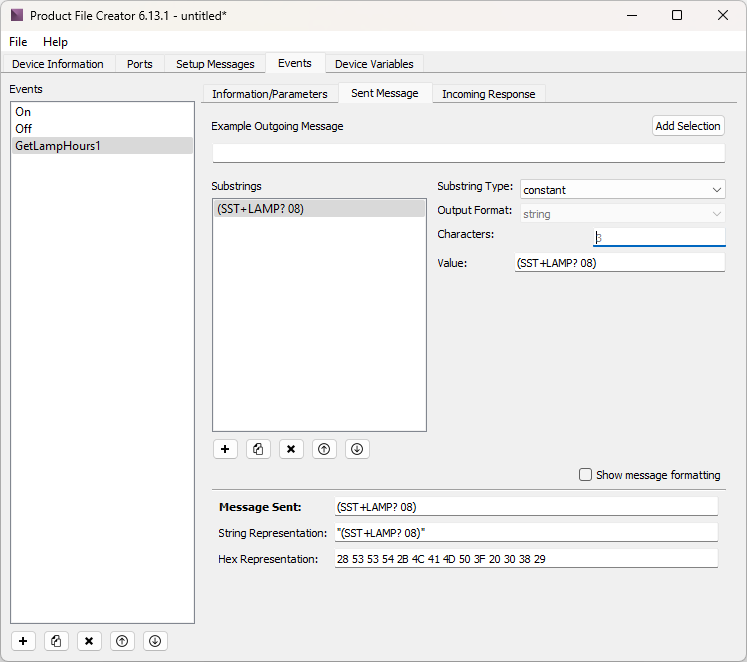Select the Off event in Events list
Image resolution: width=747 pixels, height=662 pixels.
24,129
